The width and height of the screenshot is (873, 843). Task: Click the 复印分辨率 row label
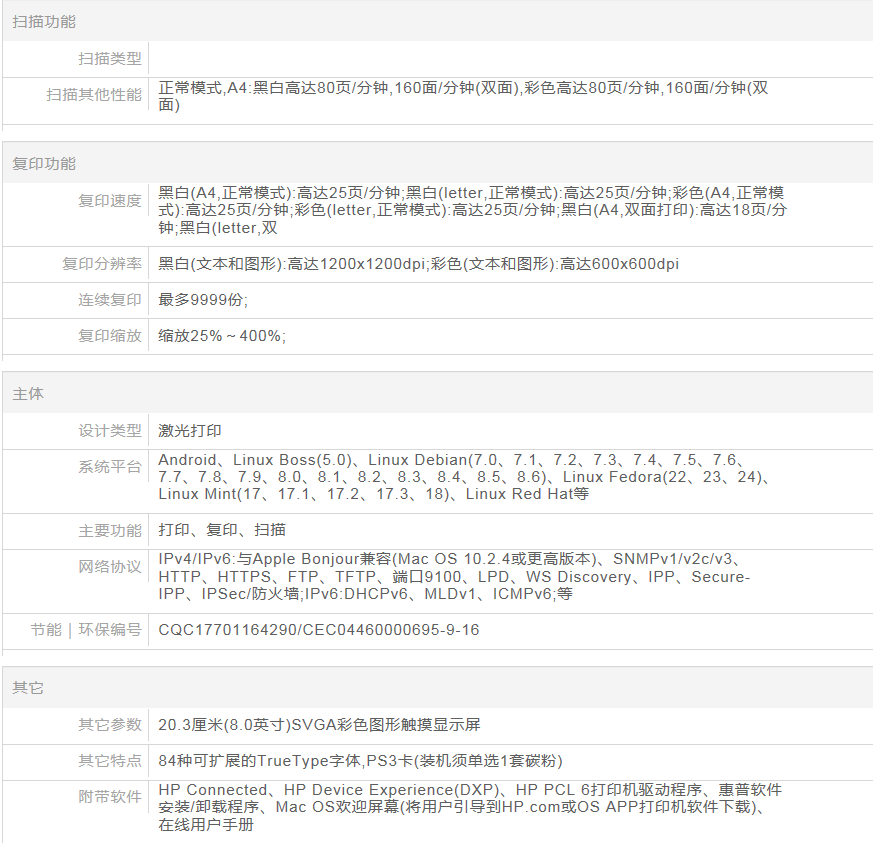pos(102,264)
